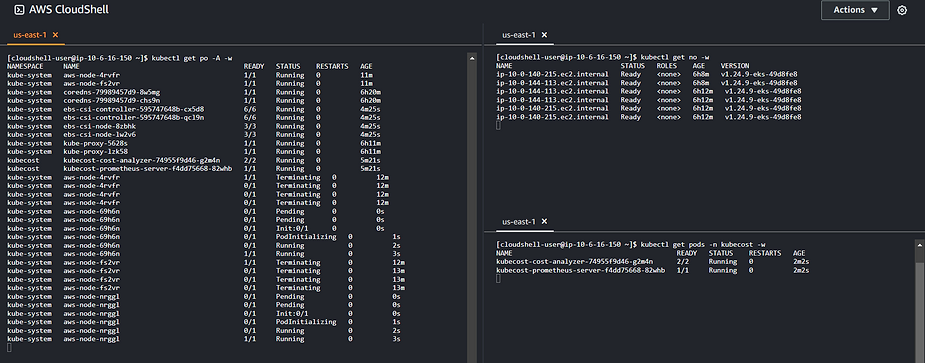Click the 5m21s age of the kubecost-cost-analyzer row

370,161
